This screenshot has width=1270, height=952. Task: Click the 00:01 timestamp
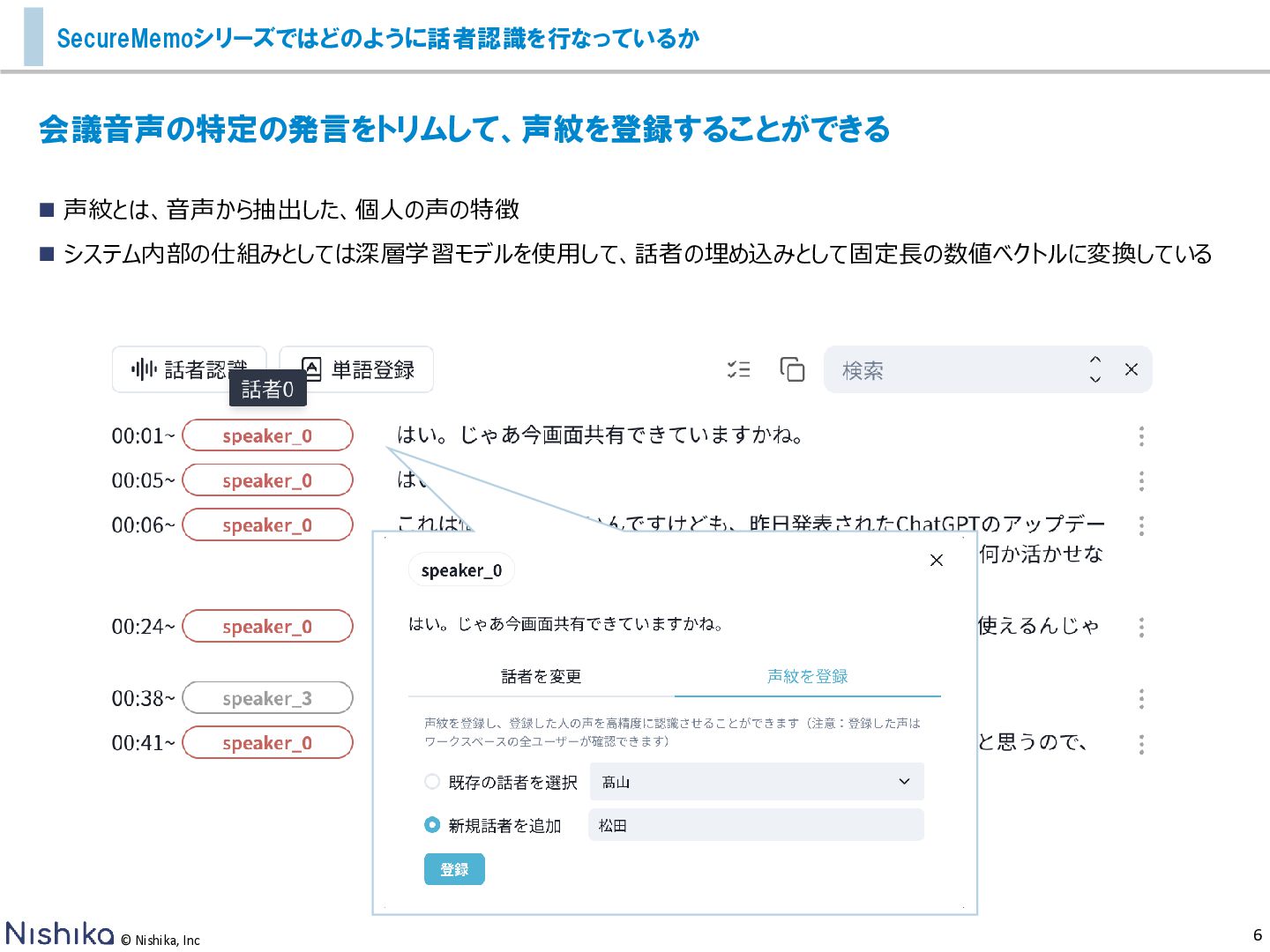142,435
